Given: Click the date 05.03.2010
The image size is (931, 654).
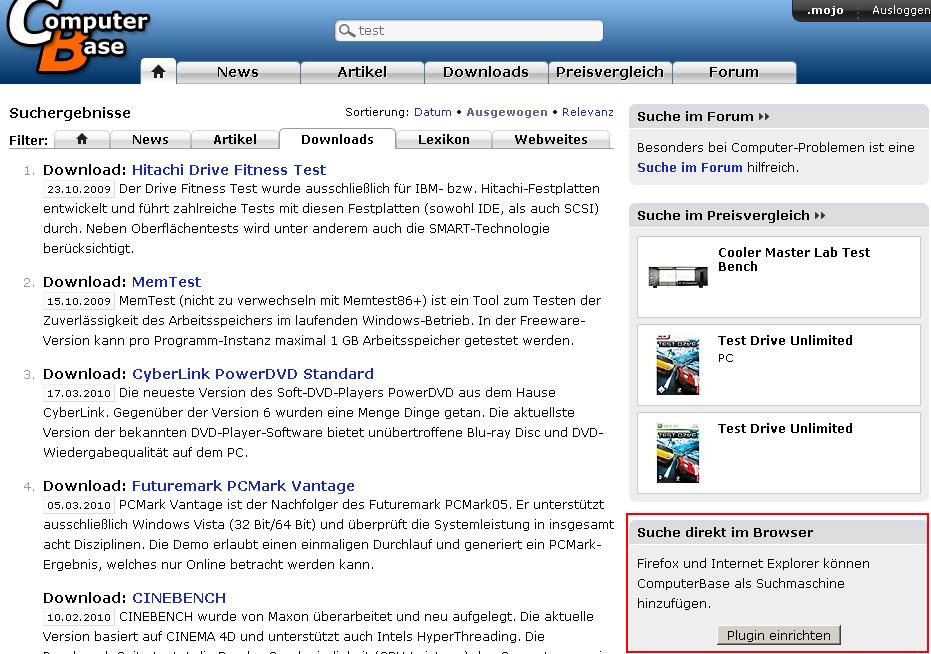Looking at the screenshot, I should click(x=79, y=505).
